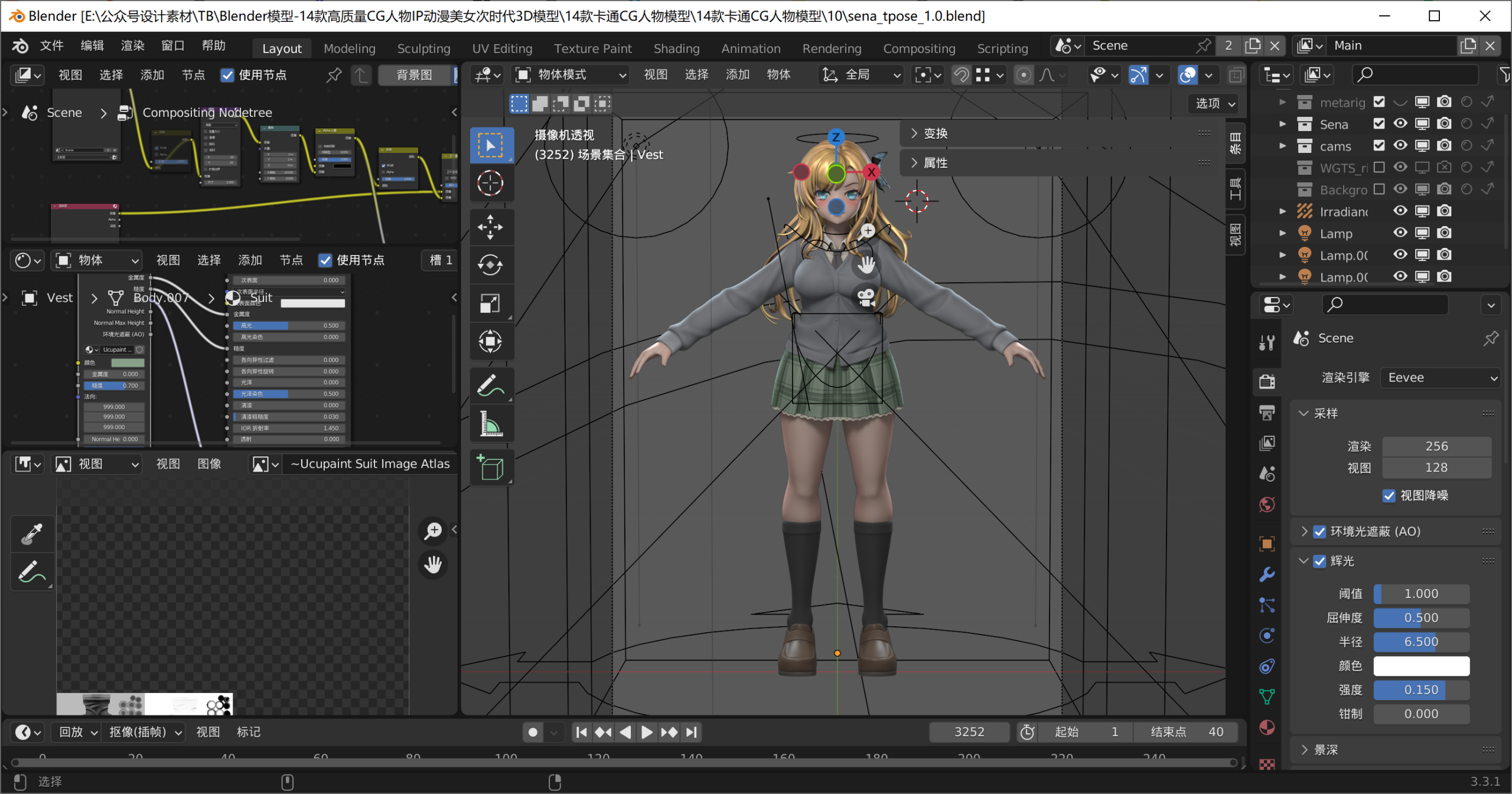Open the transform orientation 全局 dropdown
1512x794 pixels.
tap(861, 75)
